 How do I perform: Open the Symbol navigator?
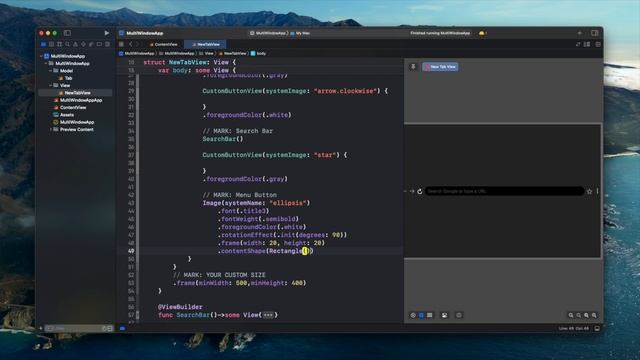point(60,44)
